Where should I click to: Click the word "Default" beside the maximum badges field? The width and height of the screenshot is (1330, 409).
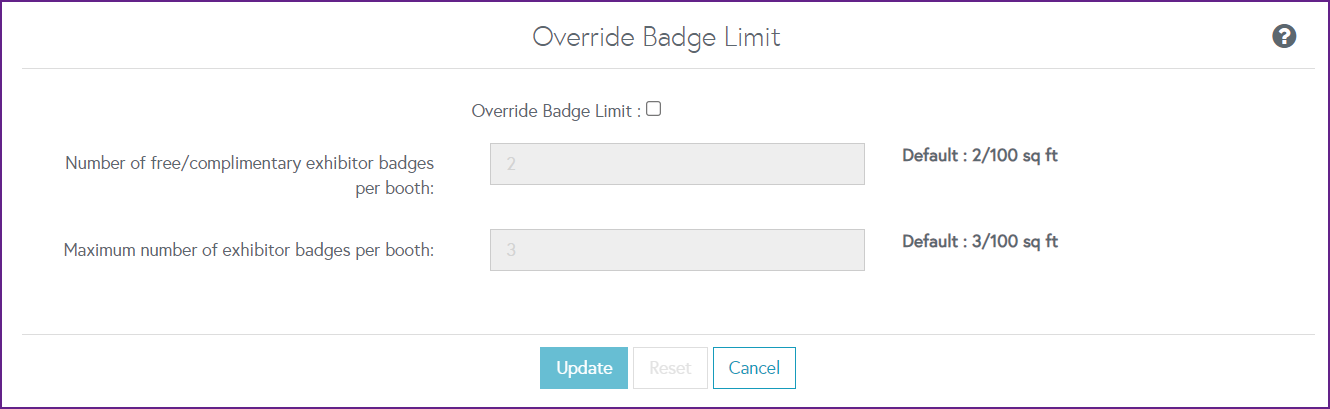click(x=931, y=241)
